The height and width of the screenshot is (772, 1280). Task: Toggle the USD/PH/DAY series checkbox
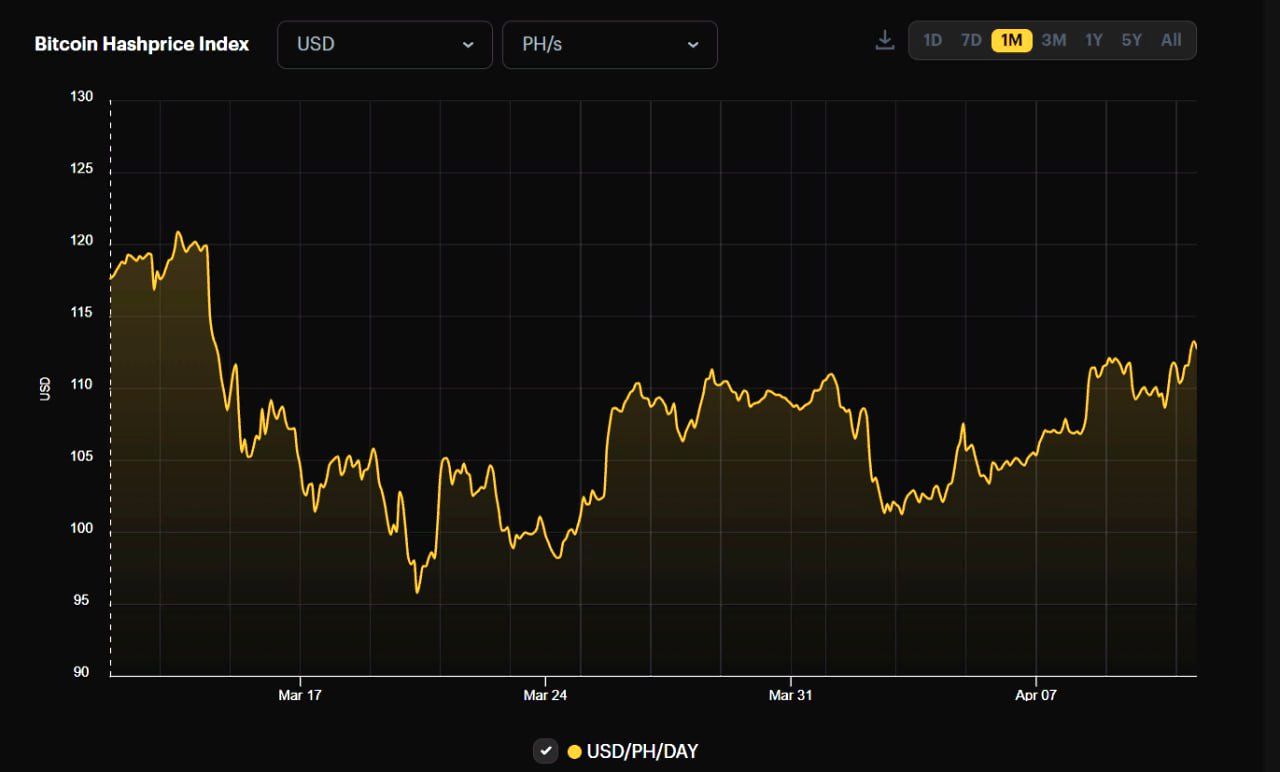pyautogui.click(x=545, y=751)
